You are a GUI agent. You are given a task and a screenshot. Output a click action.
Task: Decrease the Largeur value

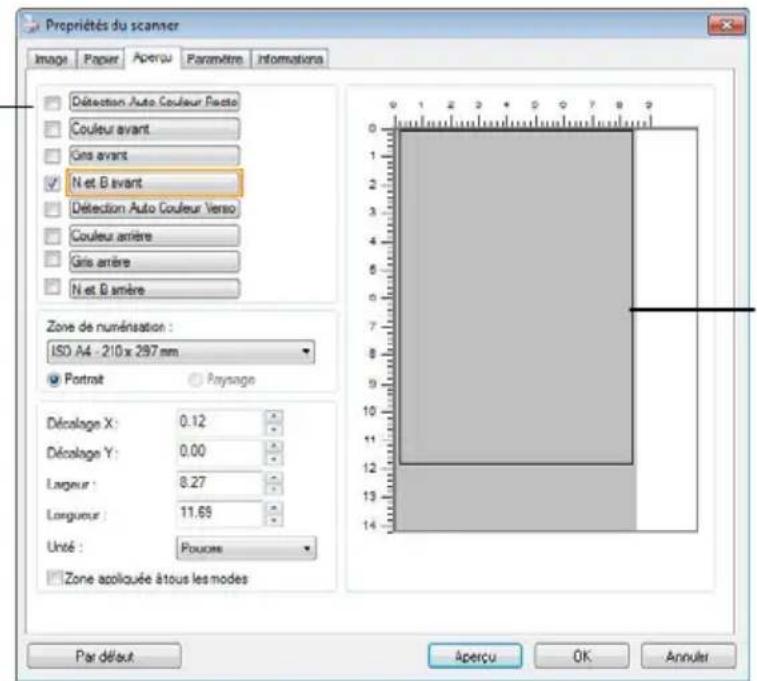tap(274, 489)
